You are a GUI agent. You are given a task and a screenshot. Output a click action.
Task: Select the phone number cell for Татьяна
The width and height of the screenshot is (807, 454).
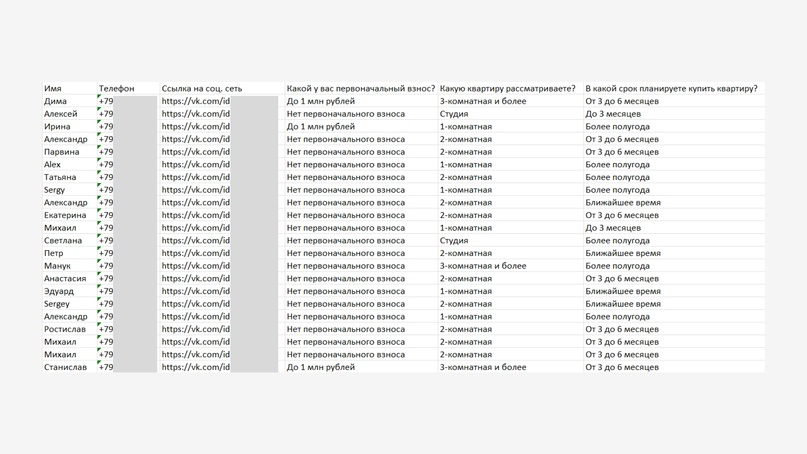pyautogui.click(x=106, y=177)
